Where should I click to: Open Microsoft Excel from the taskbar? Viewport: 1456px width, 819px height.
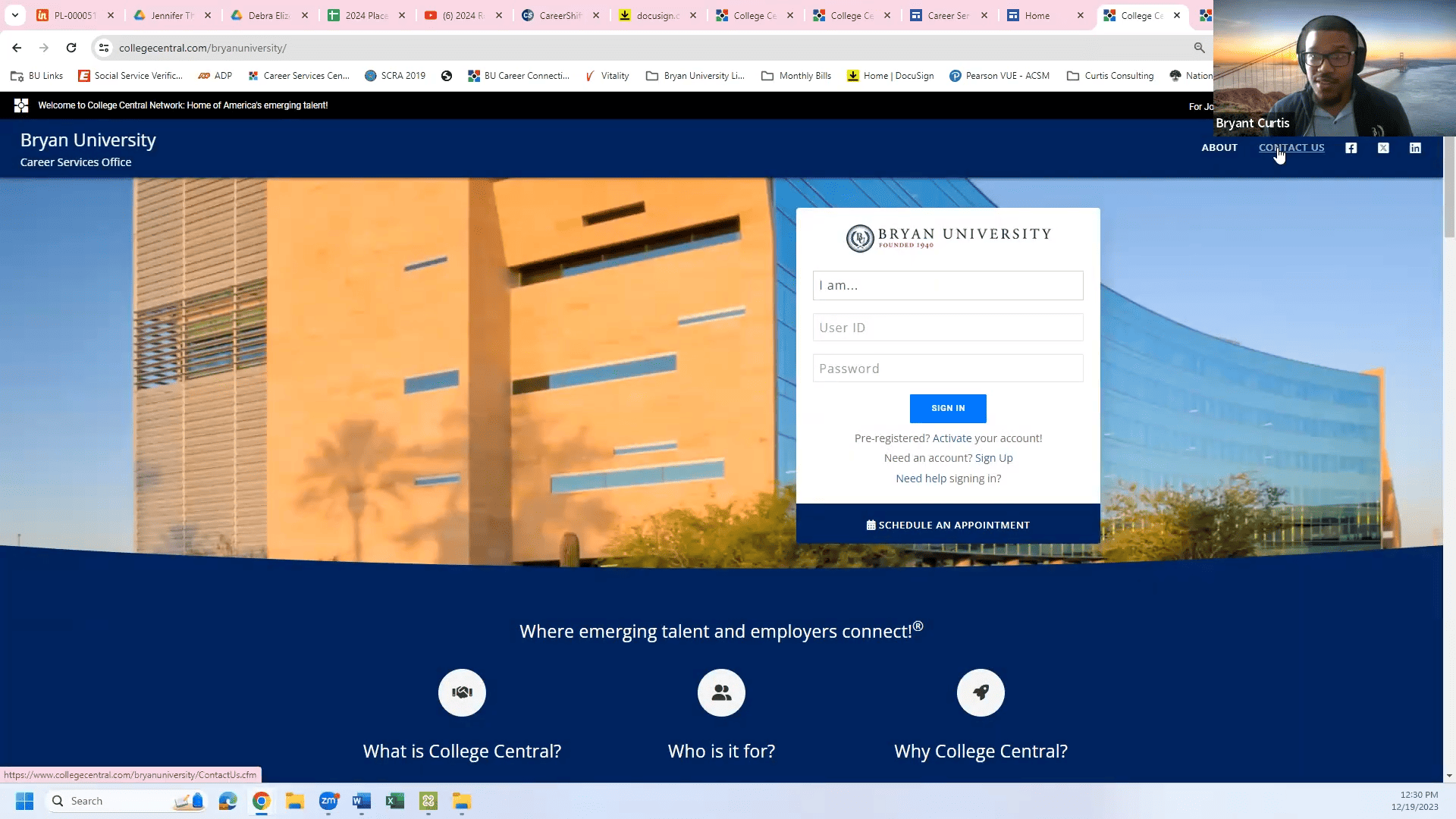pyautogui.click(x=395, y=801)
